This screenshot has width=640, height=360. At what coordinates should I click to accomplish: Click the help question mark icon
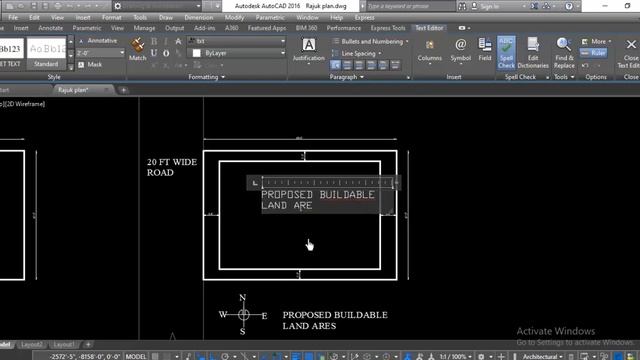569,6
